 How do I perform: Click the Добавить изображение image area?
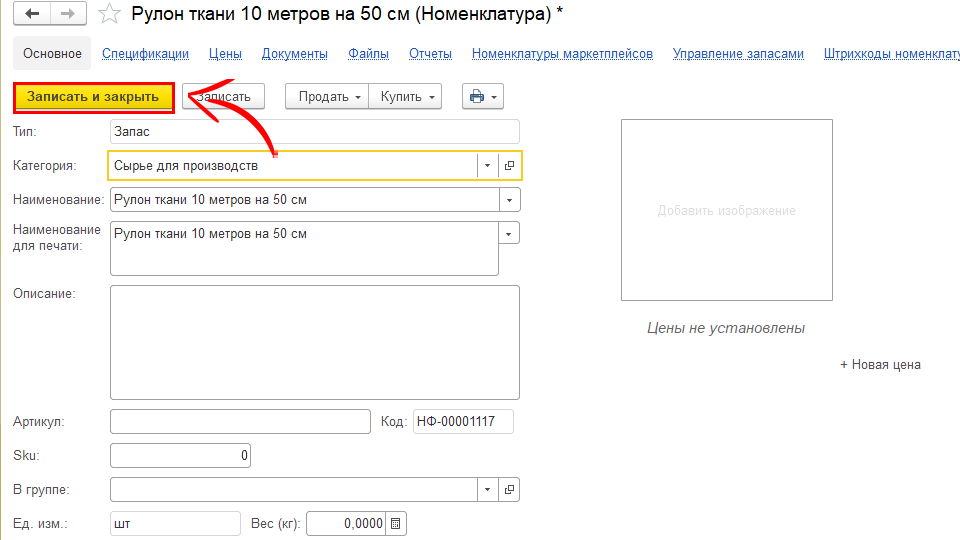click(x=726, y=210)
